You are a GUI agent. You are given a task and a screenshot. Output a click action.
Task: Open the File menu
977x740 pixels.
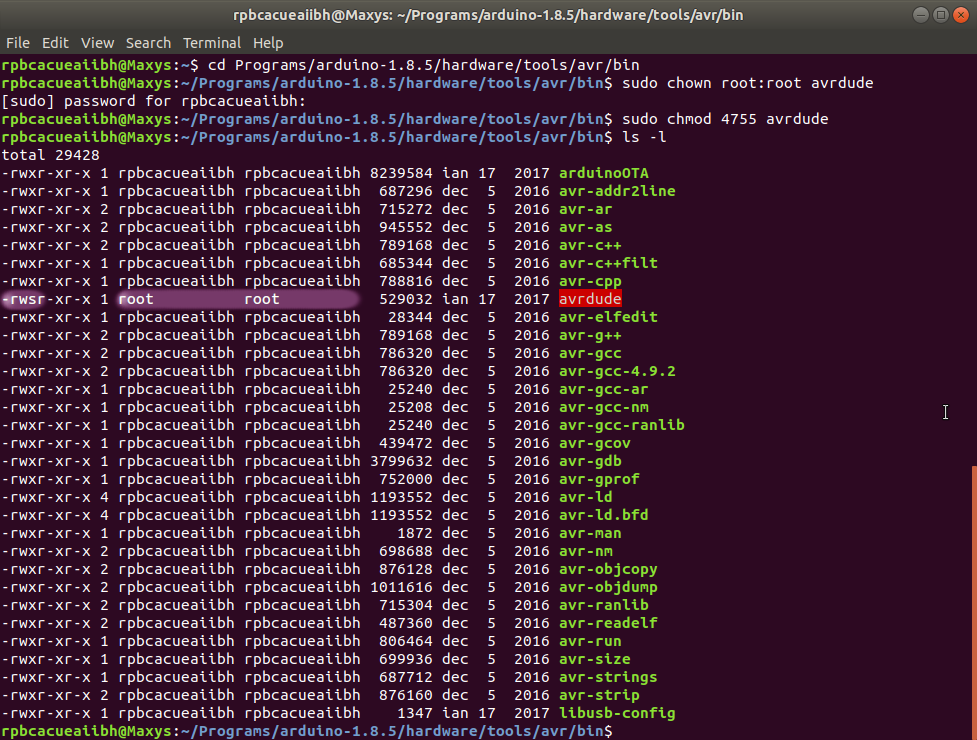pyautogui.click(x=17, y=43)
